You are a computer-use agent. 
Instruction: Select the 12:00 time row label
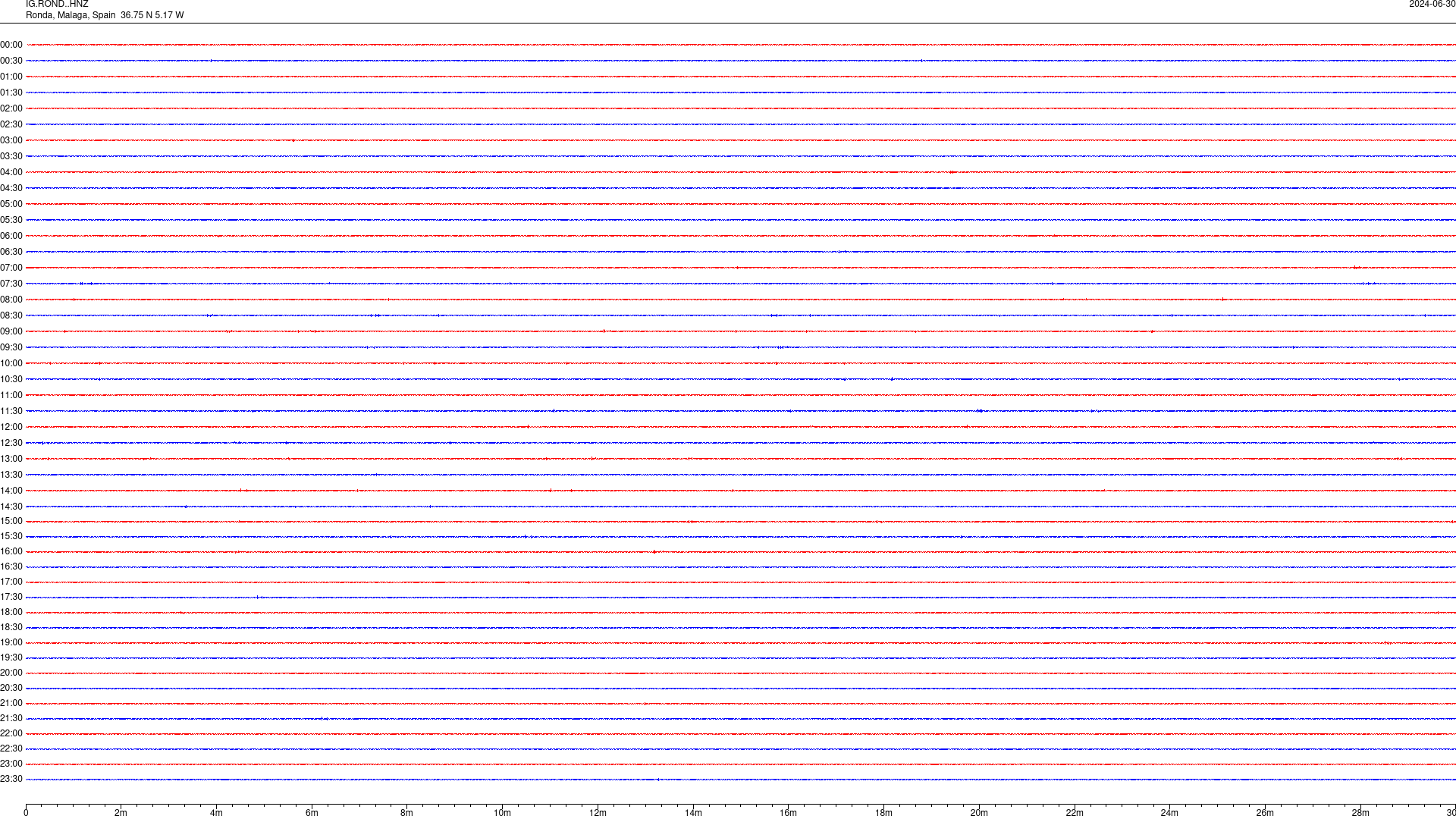[x=11, y=427]
